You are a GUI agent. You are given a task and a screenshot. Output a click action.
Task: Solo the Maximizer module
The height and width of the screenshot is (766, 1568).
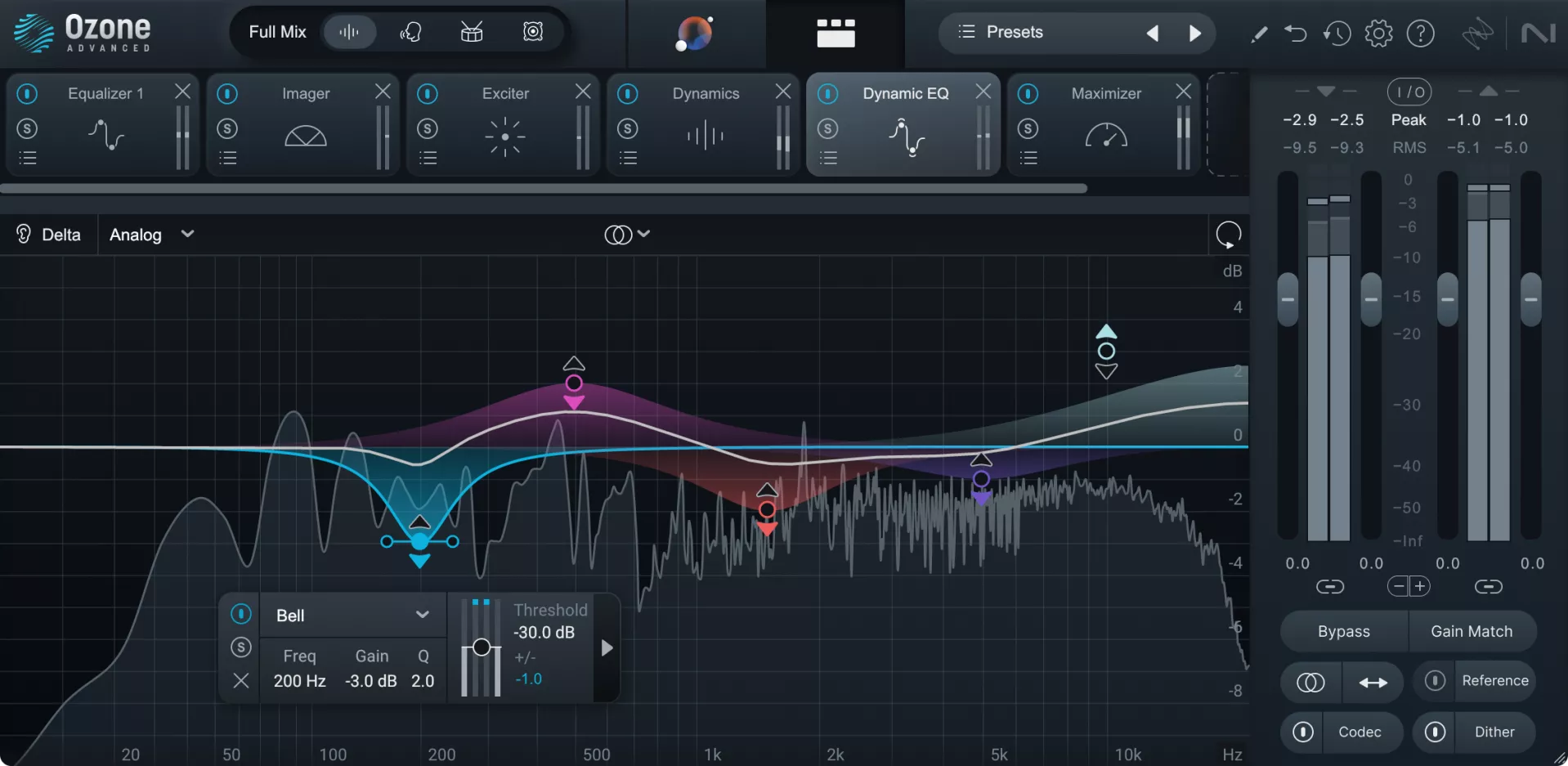pos(1028,128)
